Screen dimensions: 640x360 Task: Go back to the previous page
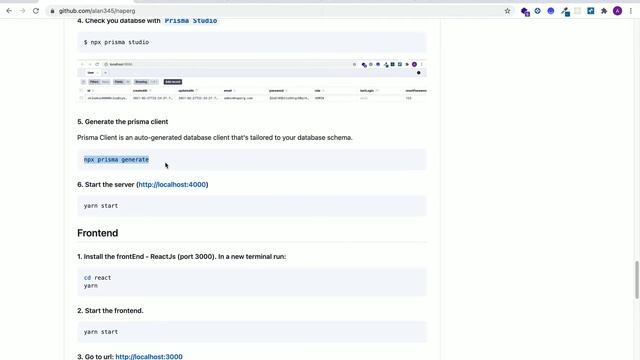point(9,11)
